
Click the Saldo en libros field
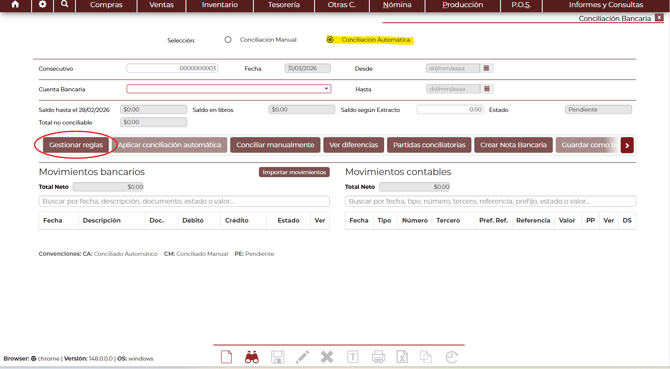302,110
